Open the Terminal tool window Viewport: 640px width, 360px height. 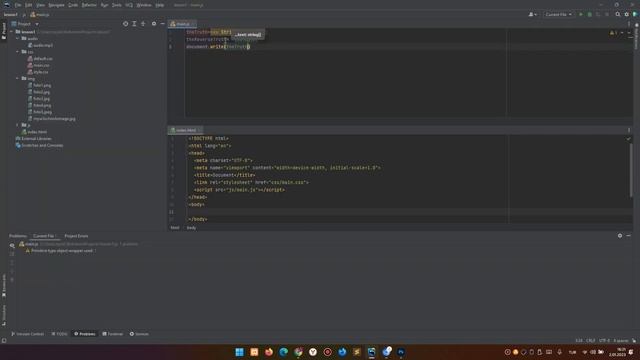point(113,334)
